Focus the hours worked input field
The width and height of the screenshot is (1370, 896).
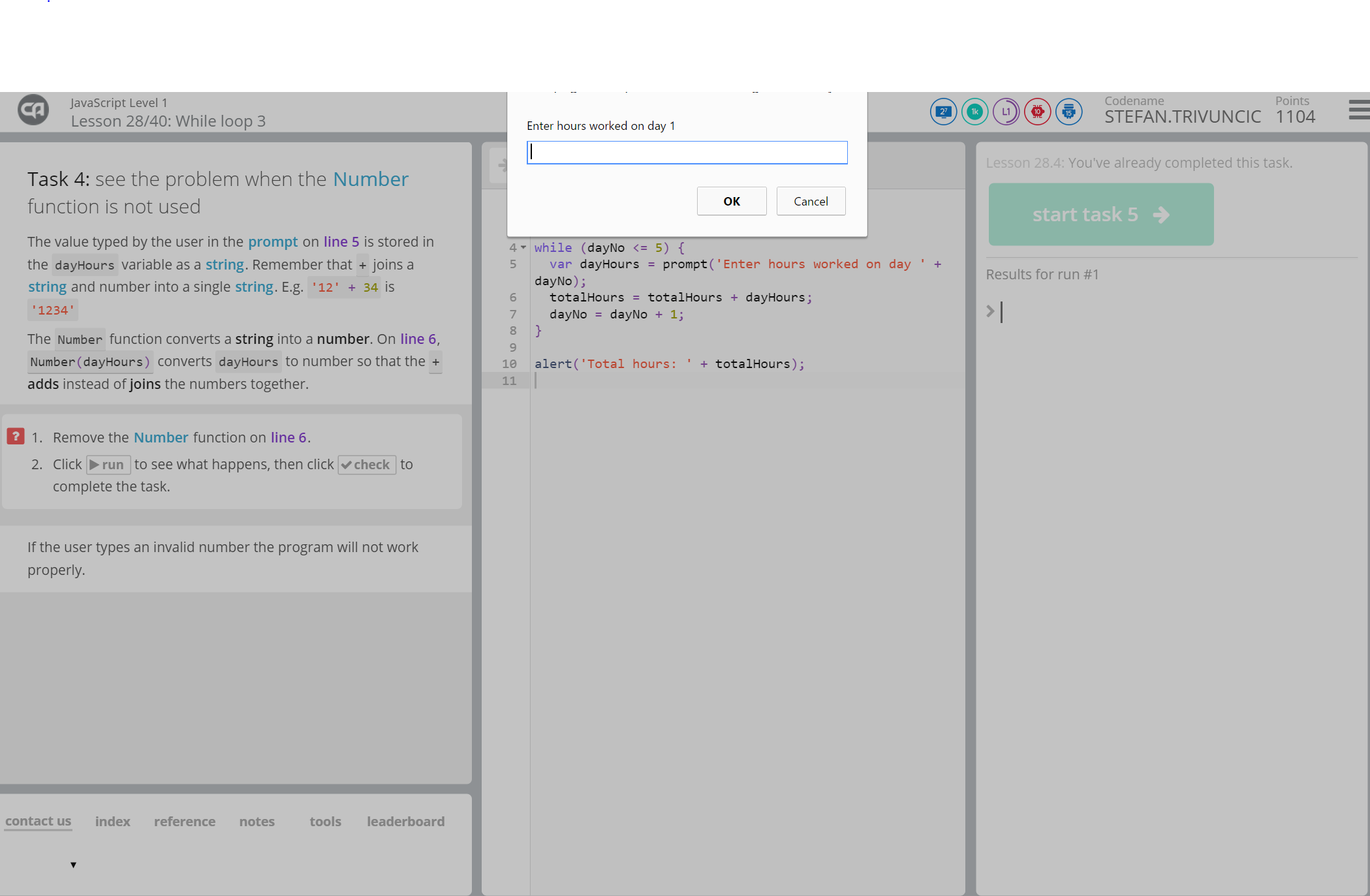point(687,153)
